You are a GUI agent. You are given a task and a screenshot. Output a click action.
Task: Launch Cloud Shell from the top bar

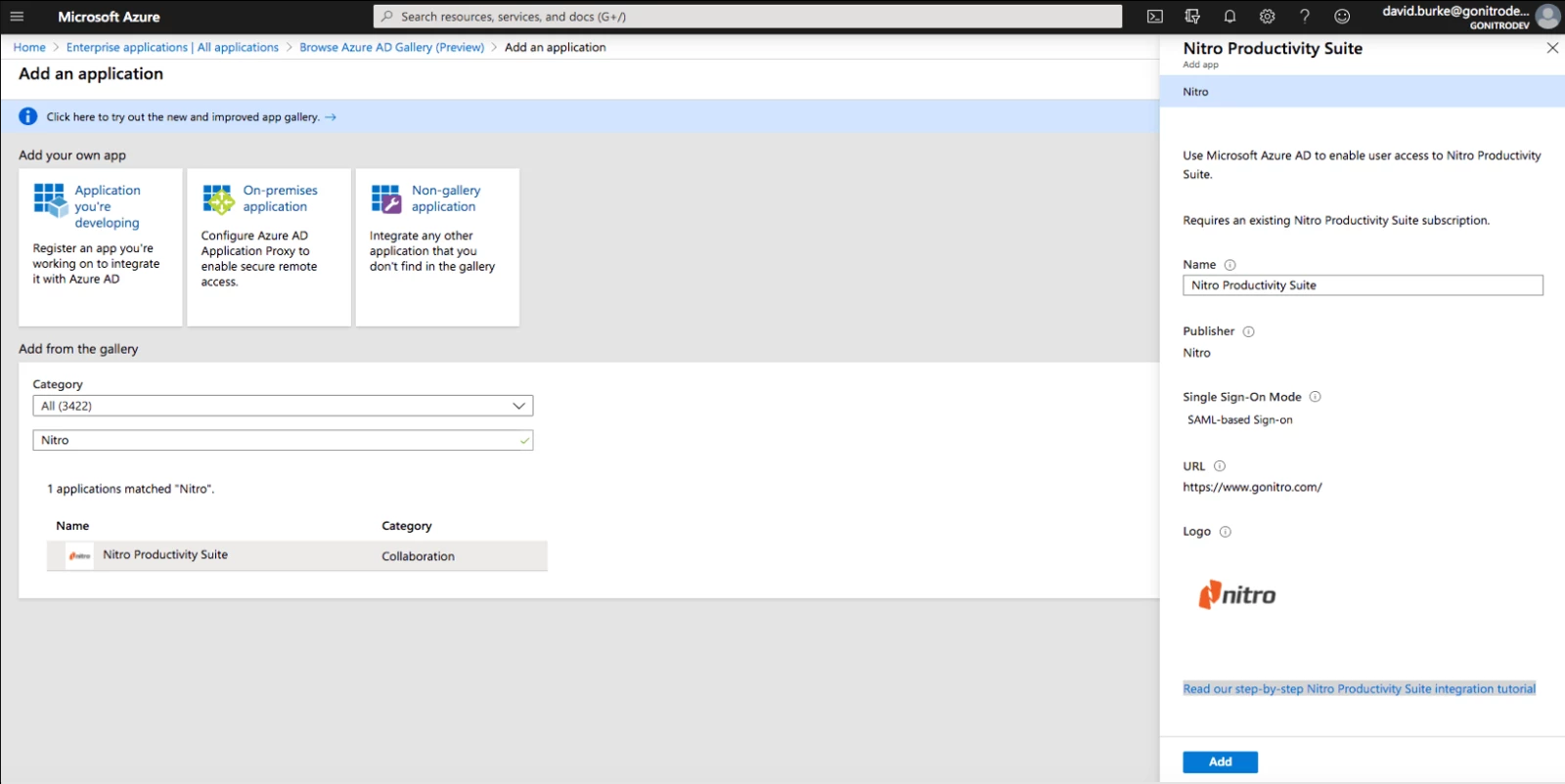point(1155,17)
